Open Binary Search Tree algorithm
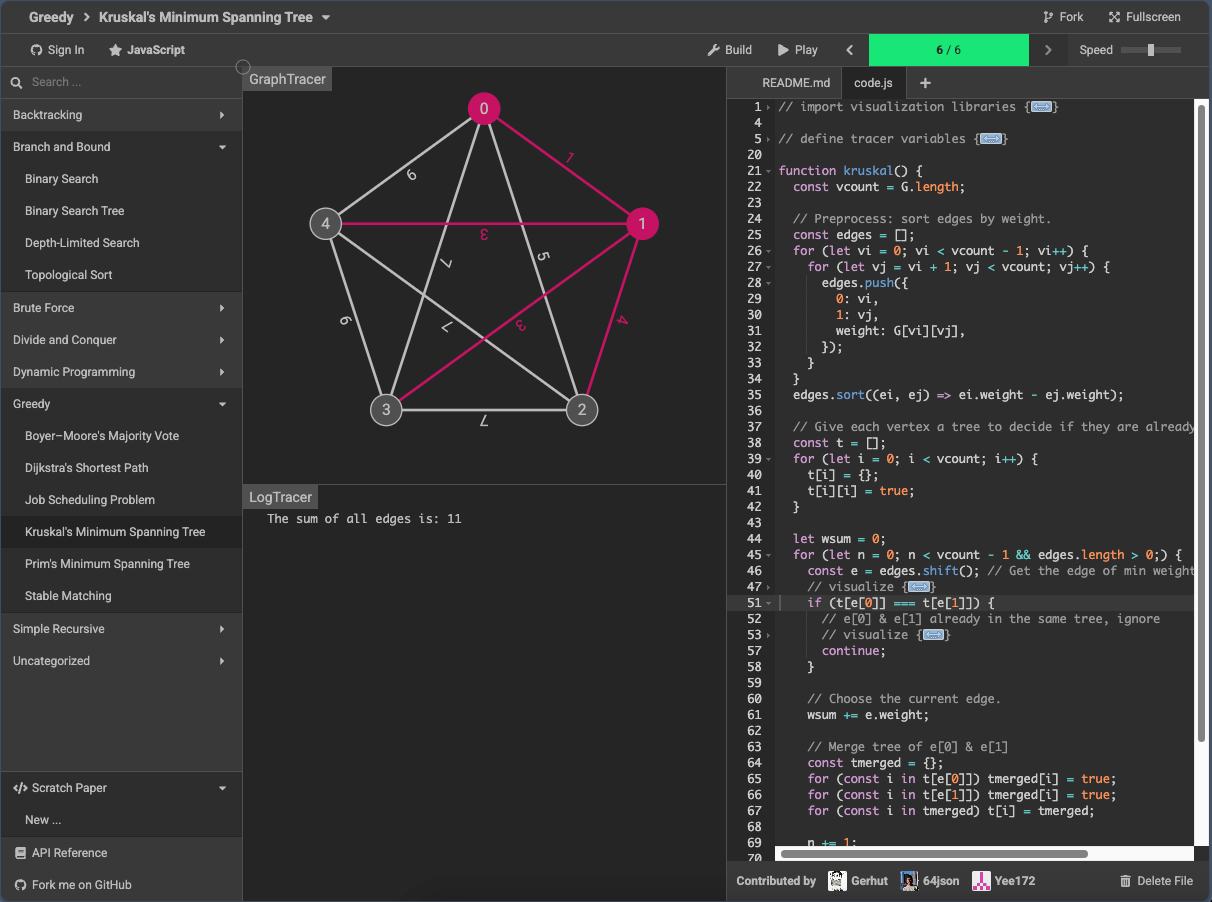 pos(121,211)
